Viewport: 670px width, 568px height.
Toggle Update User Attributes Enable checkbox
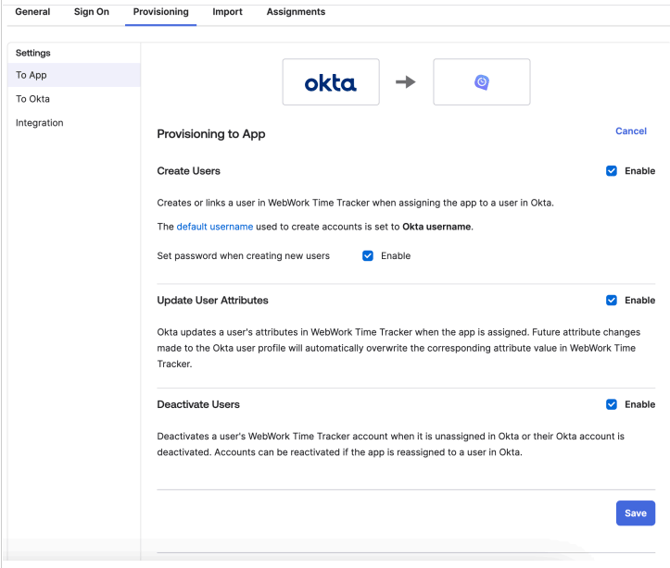(611, 300)
